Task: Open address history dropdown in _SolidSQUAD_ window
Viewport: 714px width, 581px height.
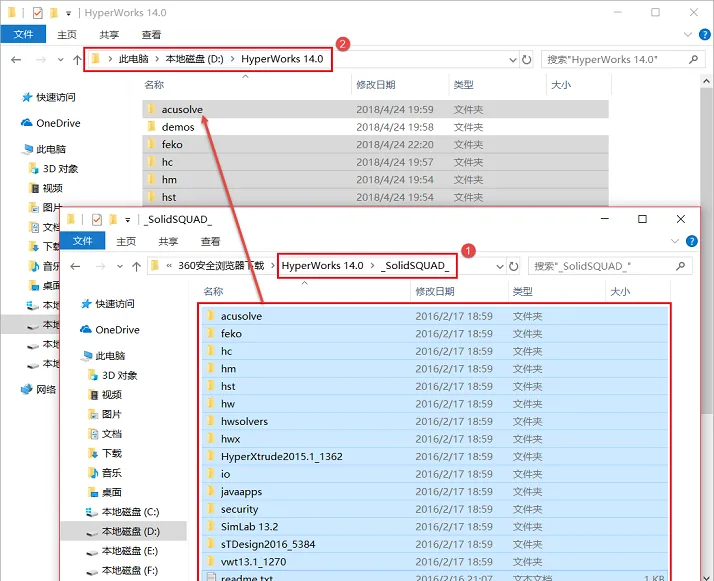Action: tap(500, 266)
